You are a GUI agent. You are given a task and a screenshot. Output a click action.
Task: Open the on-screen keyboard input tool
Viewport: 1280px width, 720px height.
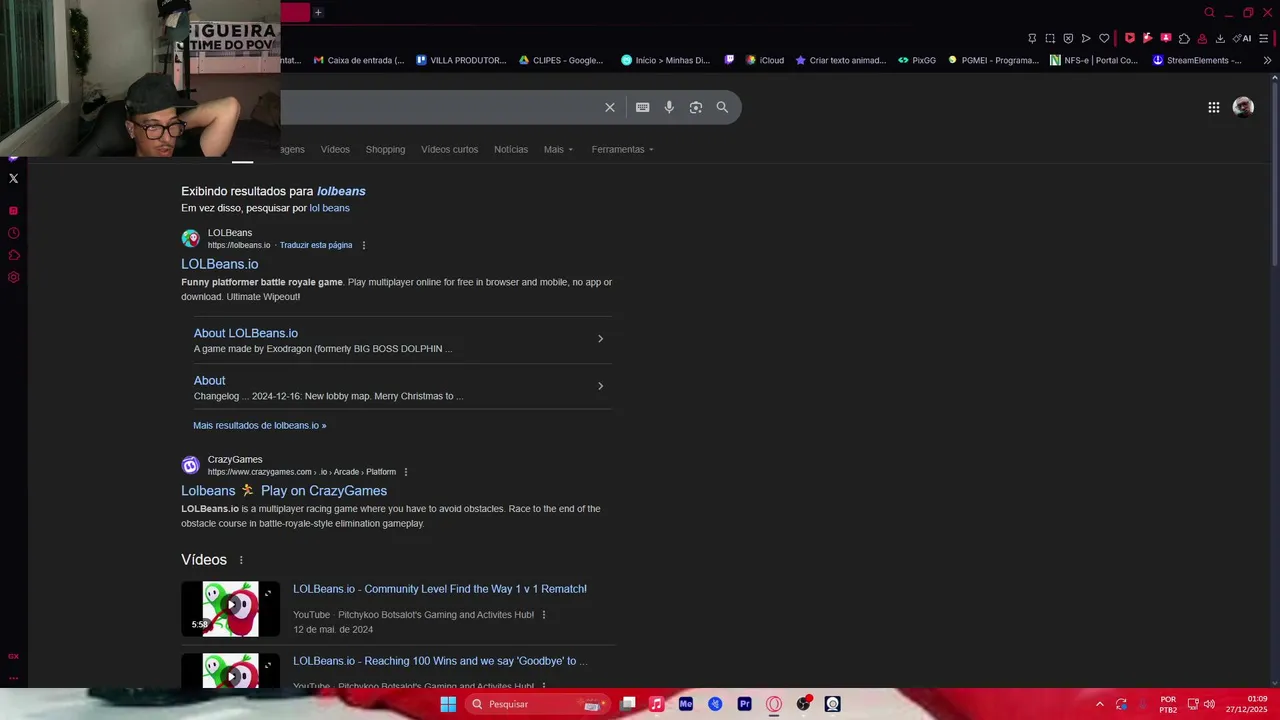coord(643,107)
